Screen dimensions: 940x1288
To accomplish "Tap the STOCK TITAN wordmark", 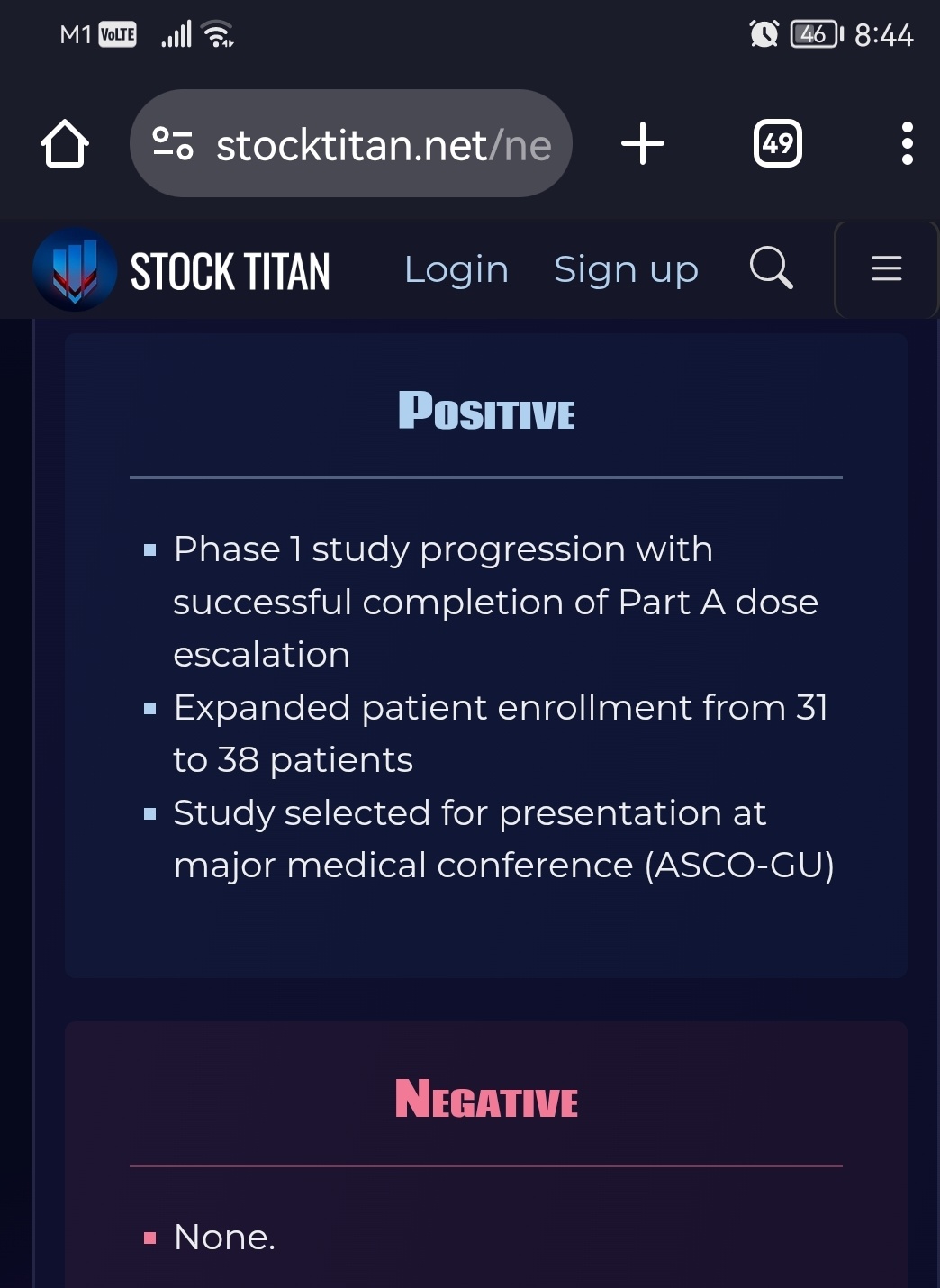I will click(230, 272).
